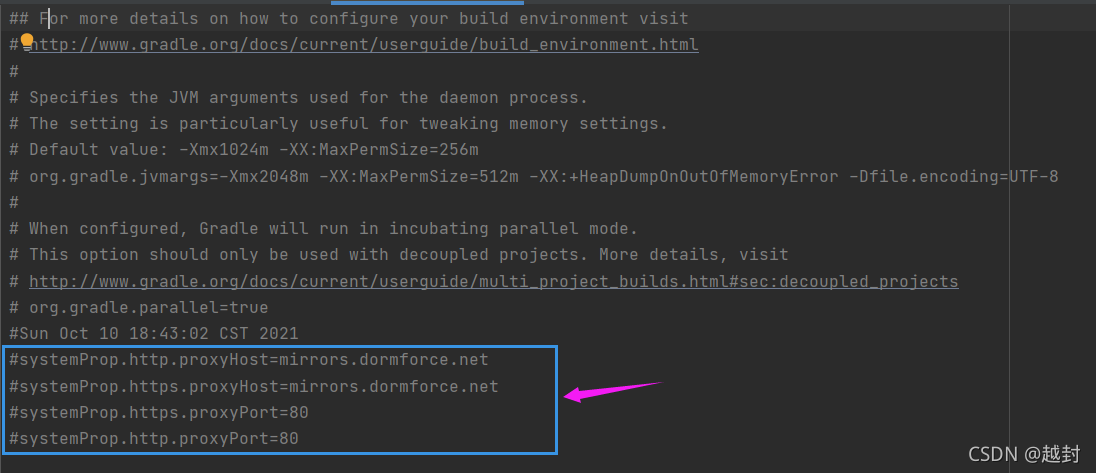Click the 'This option should only be used' line
Screen dimensions: 1096x473
point(398,255)
